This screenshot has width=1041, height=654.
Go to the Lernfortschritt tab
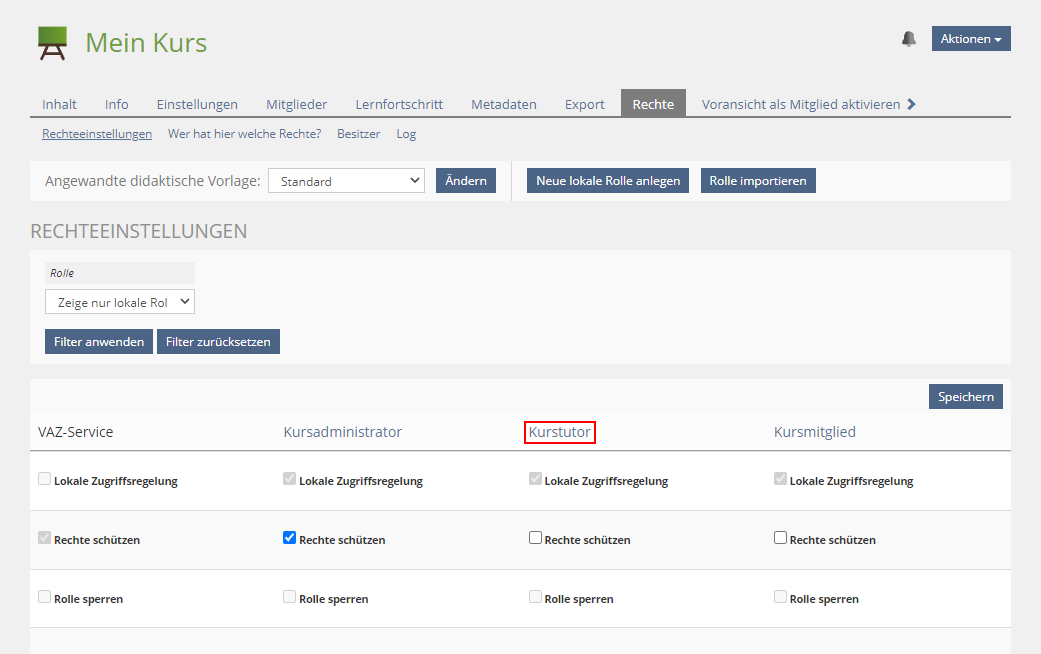point(399,104)
